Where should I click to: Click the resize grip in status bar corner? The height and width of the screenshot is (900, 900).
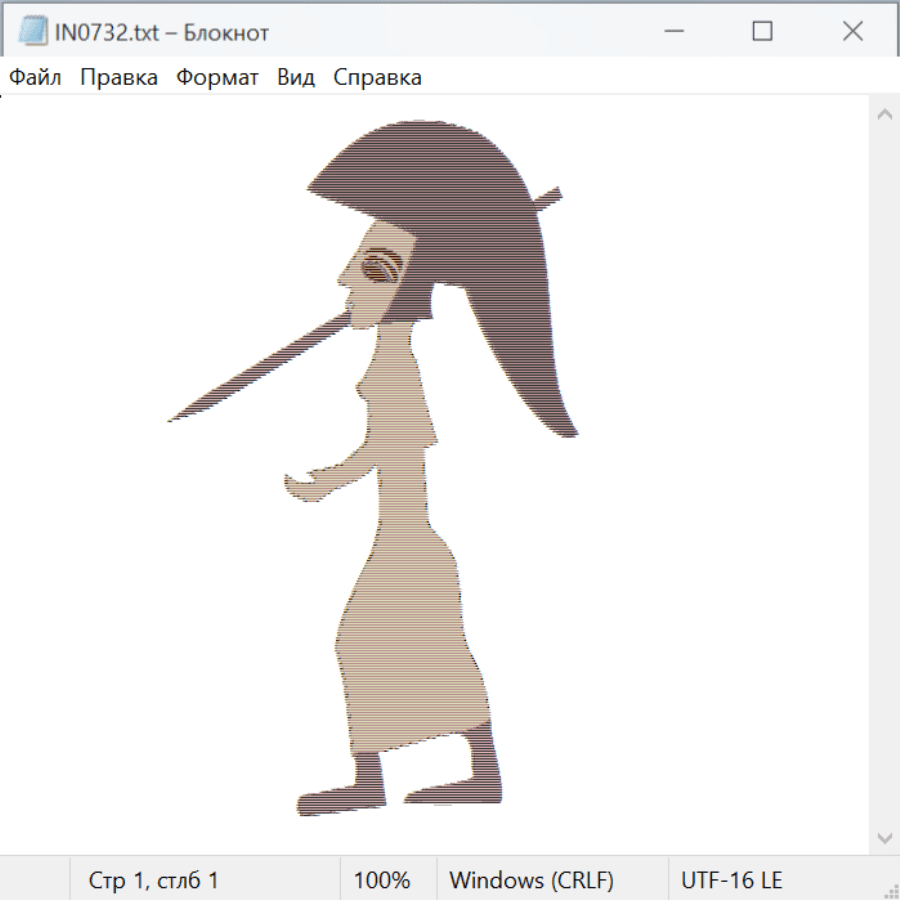pos(891,891)
